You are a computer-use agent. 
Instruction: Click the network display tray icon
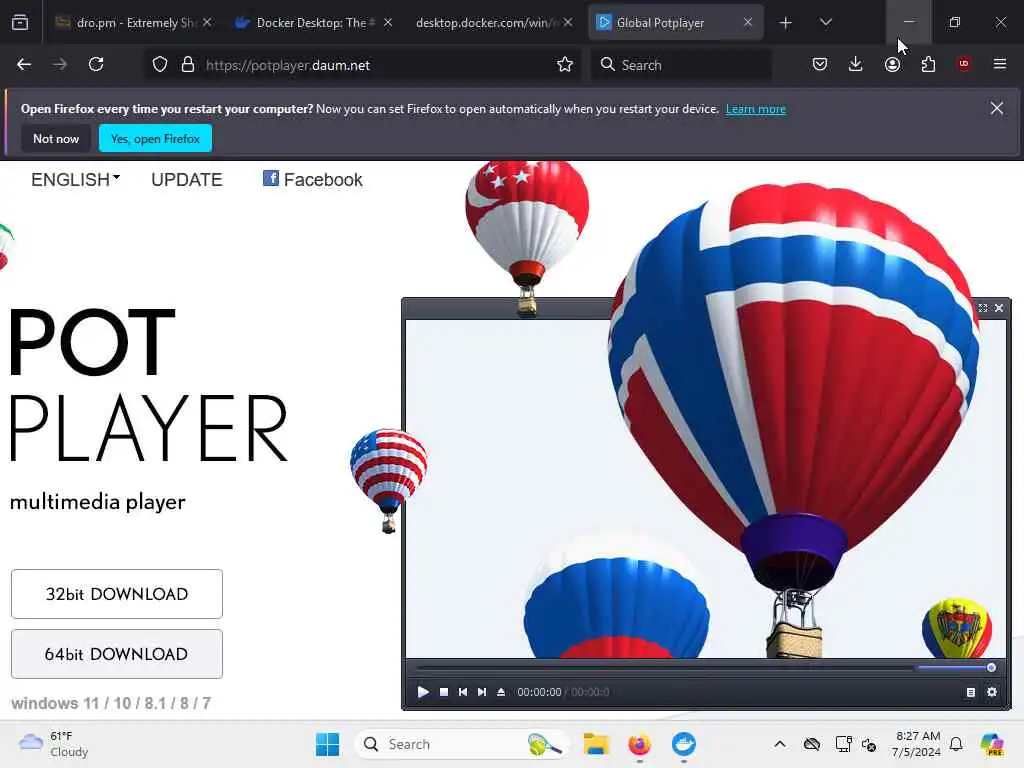(x=843, y=744)
